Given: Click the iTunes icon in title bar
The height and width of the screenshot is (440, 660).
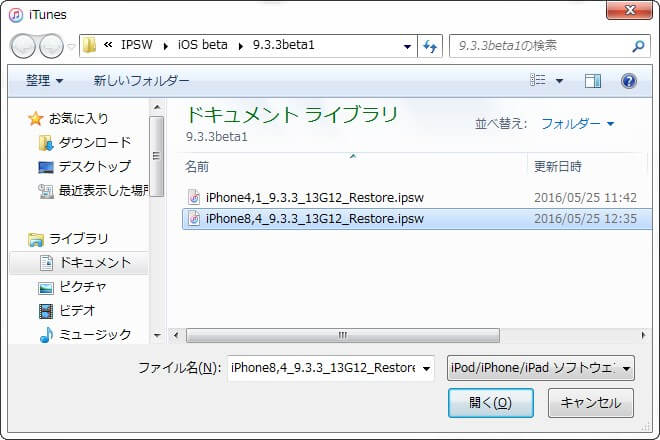Looking at the screenshot, I should (x=16, y=15).
